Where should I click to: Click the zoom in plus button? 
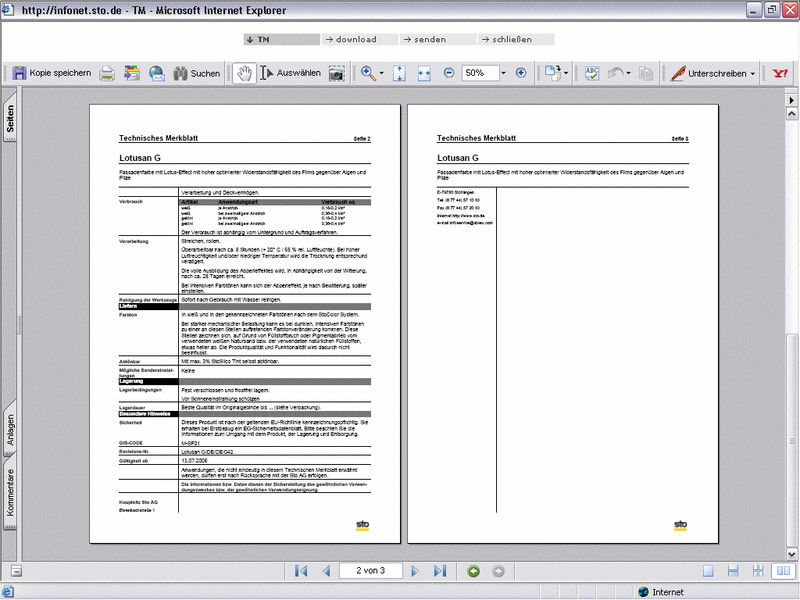(520, 73)
